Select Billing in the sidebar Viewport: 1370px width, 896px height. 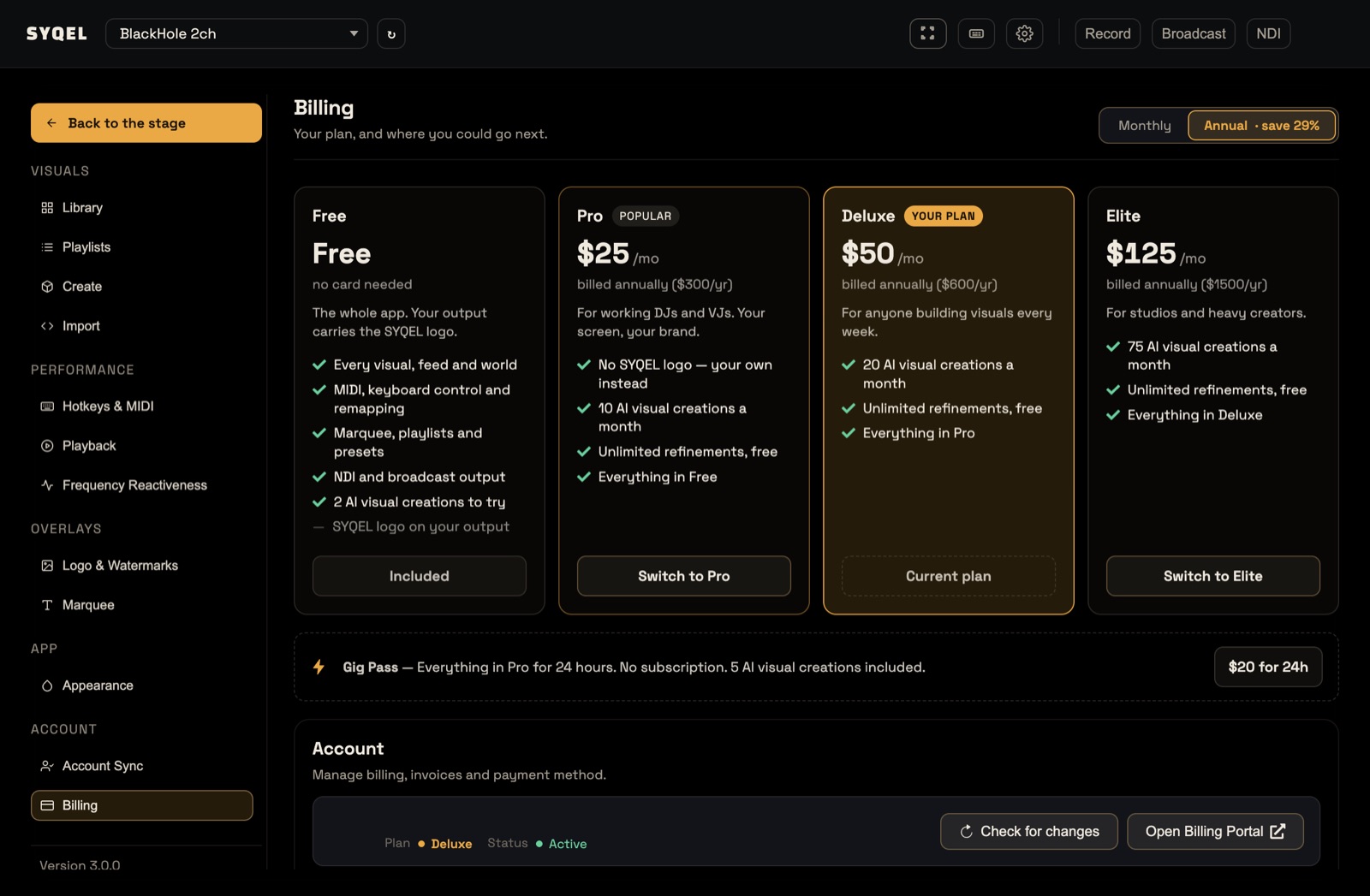click(142, 805)
